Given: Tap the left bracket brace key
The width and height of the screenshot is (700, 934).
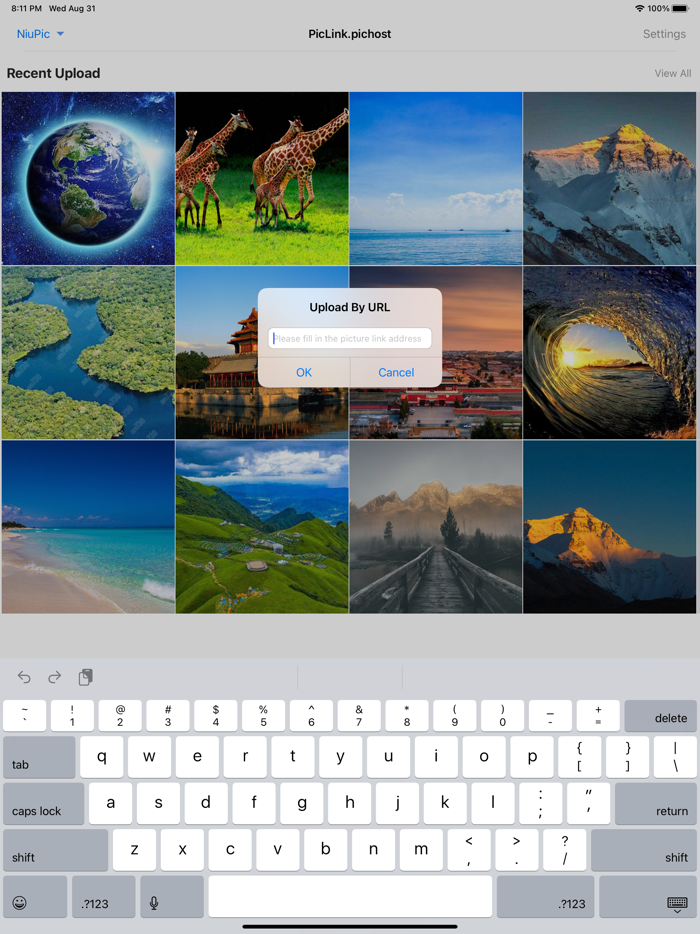Looking at the screenshot, I should coord(580,757).
